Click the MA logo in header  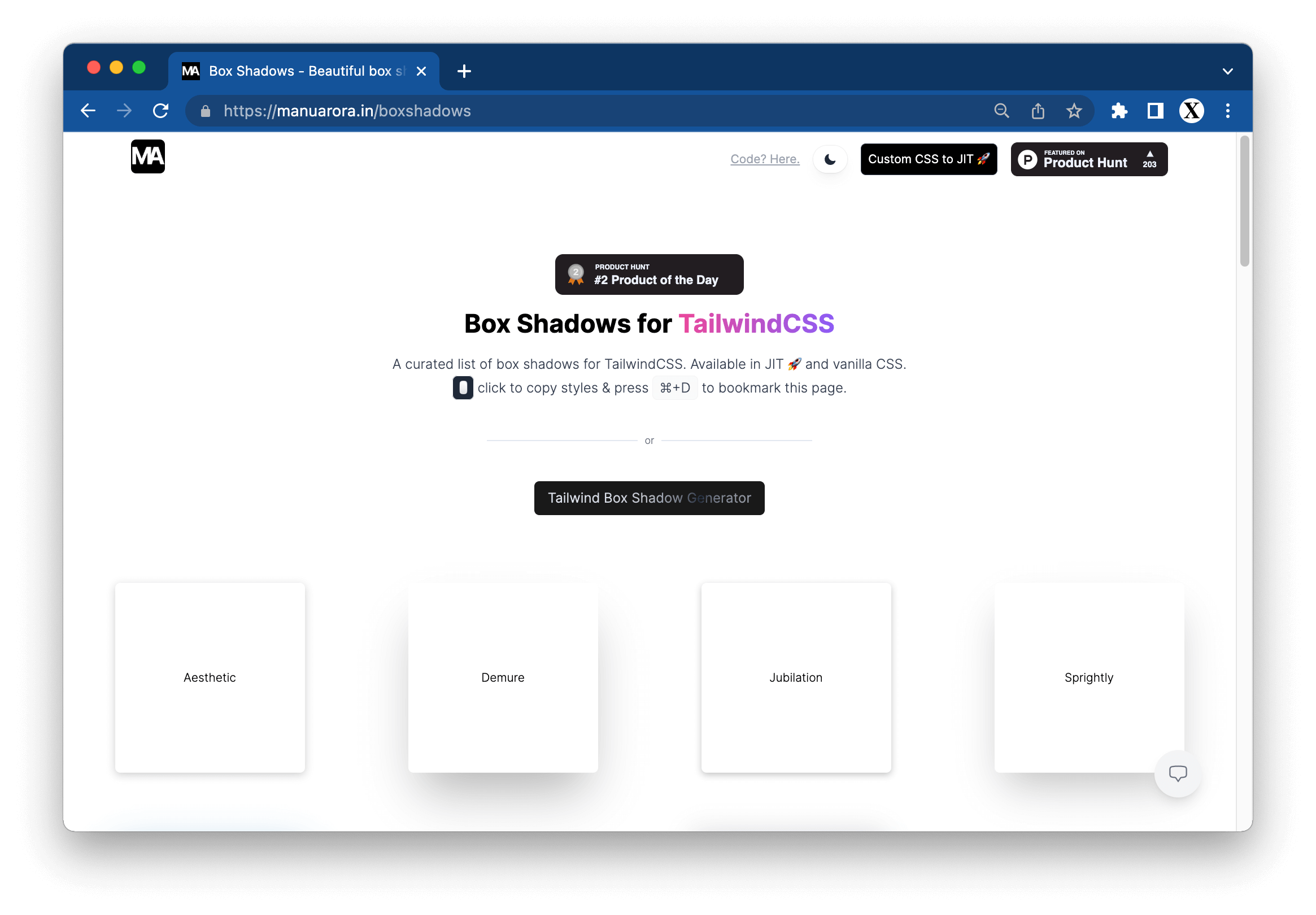pyautogui.click(x=148, y=156)
